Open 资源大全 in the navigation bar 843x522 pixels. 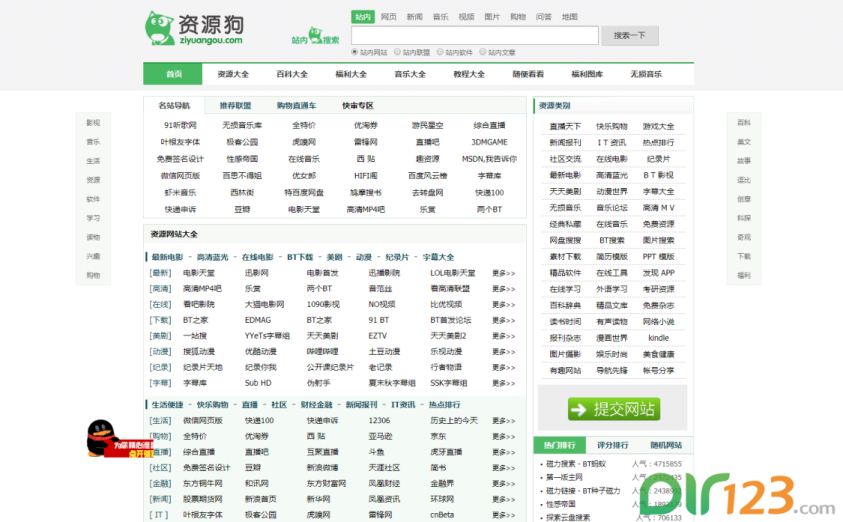pos(233,74)
